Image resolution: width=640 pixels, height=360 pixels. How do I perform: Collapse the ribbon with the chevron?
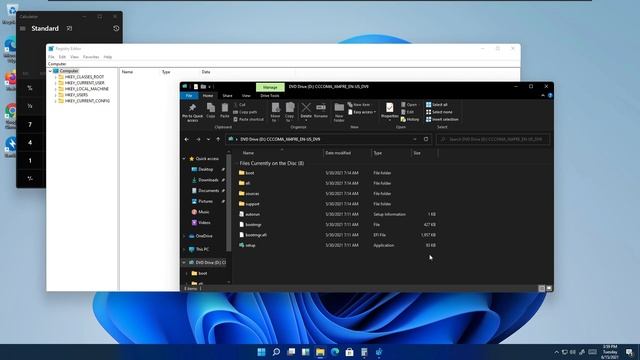pos(543,96)
